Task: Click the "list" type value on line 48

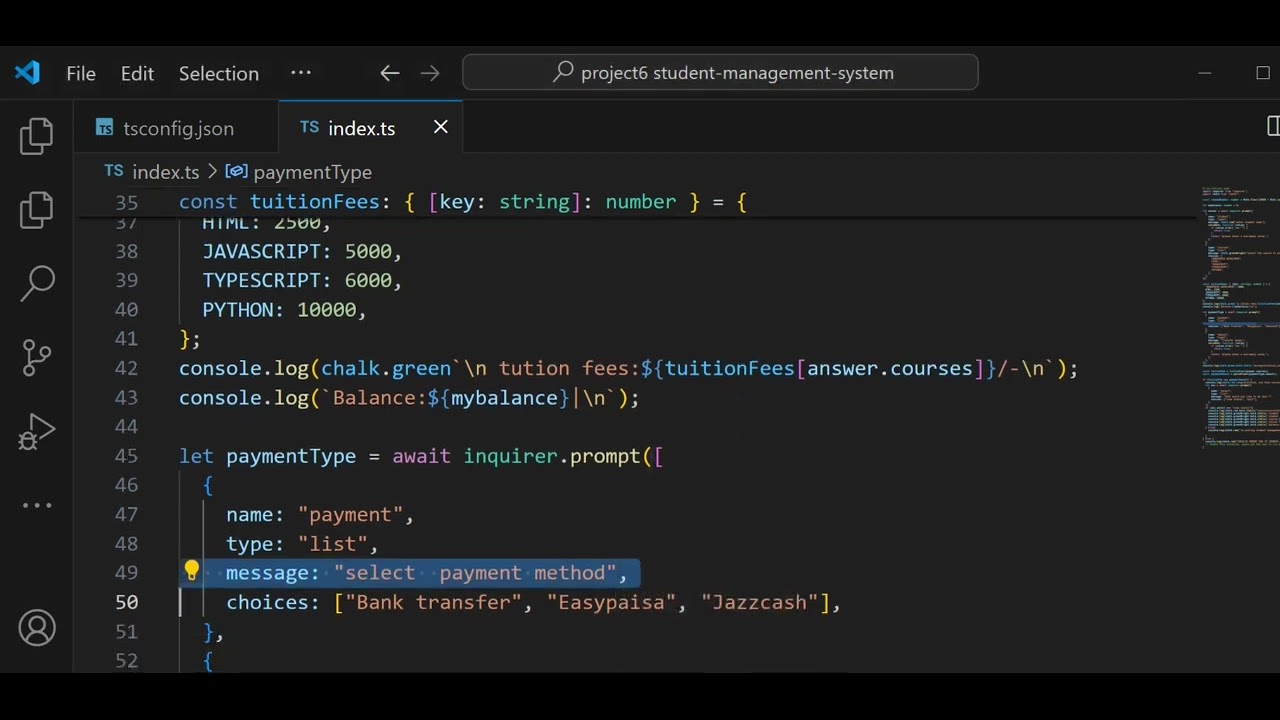Action: pos(333,544)
